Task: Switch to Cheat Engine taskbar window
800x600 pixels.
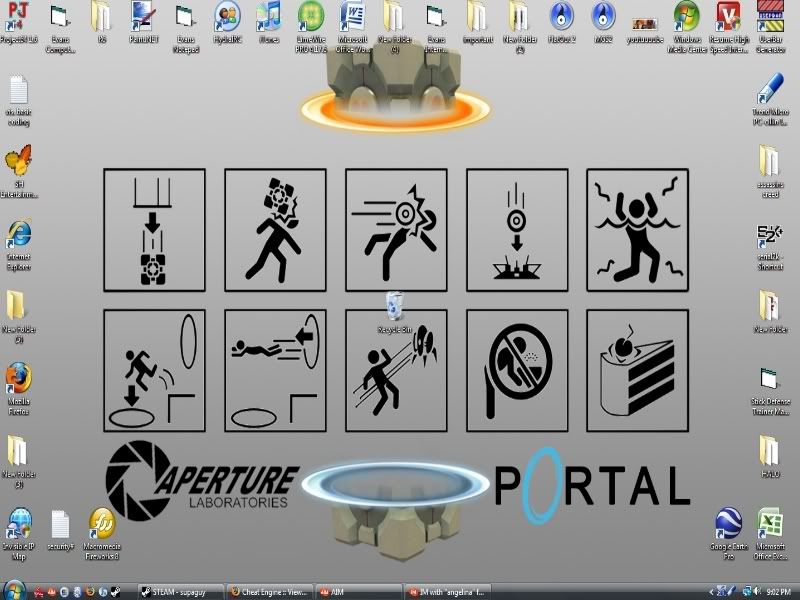Action: (269, 591)
